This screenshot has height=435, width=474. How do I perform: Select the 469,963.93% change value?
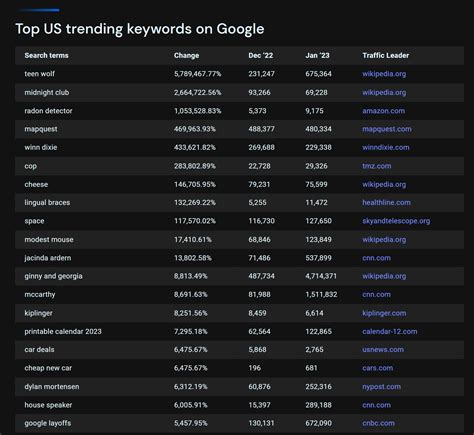tap(195, 129)
